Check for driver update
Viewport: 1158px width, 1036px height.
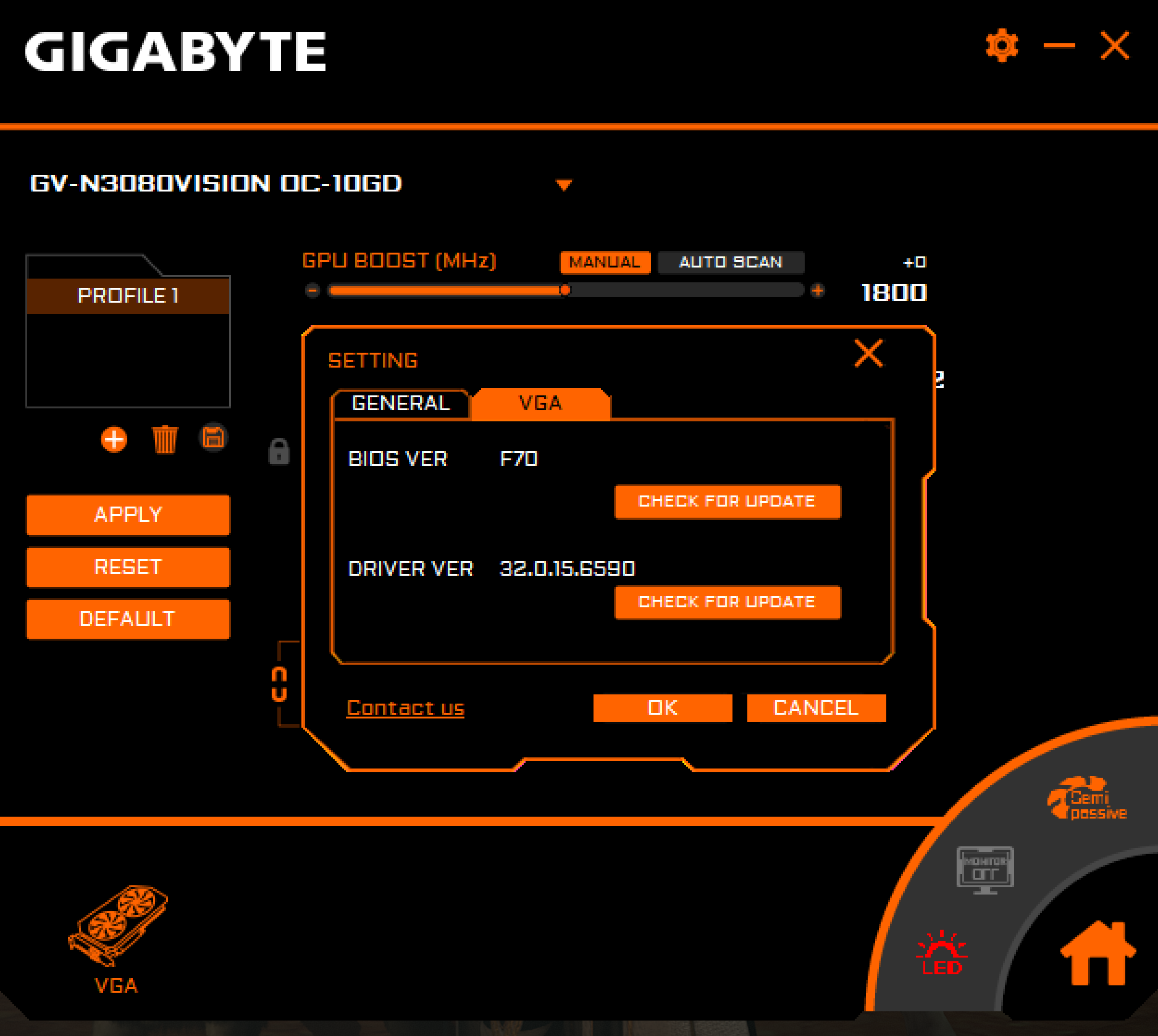click(x=727, y=602)
